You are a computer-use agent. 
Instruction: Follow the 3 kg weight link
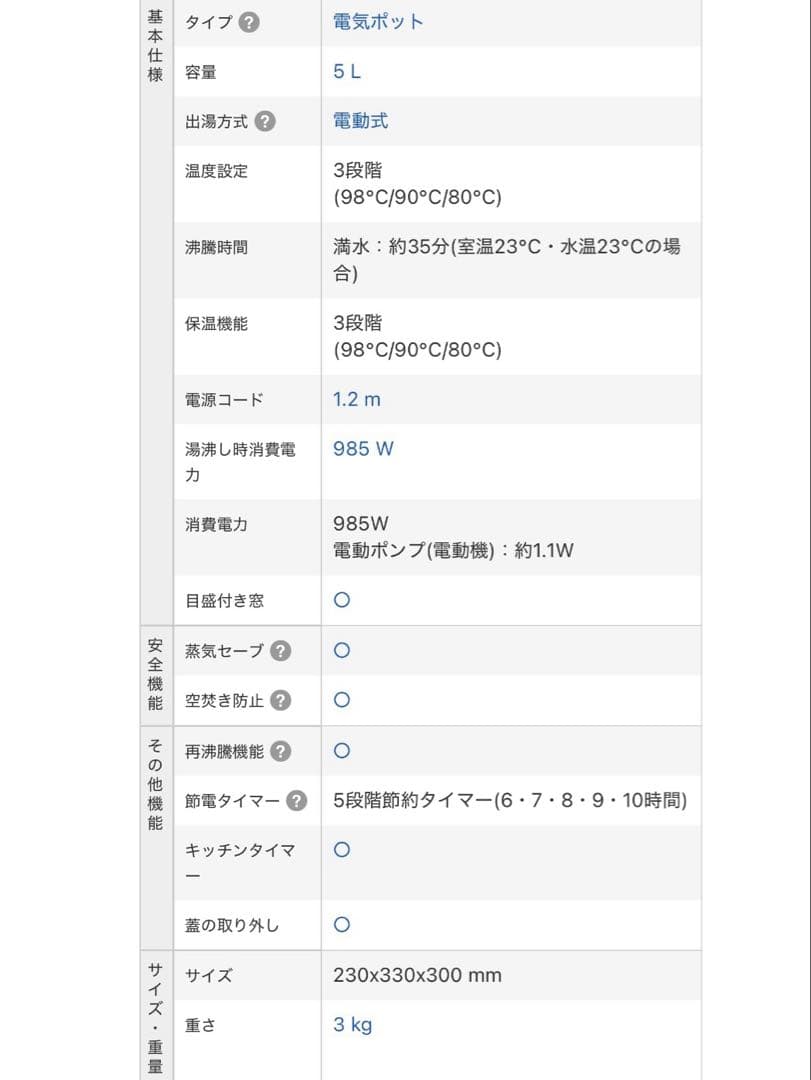(352, 1024)
